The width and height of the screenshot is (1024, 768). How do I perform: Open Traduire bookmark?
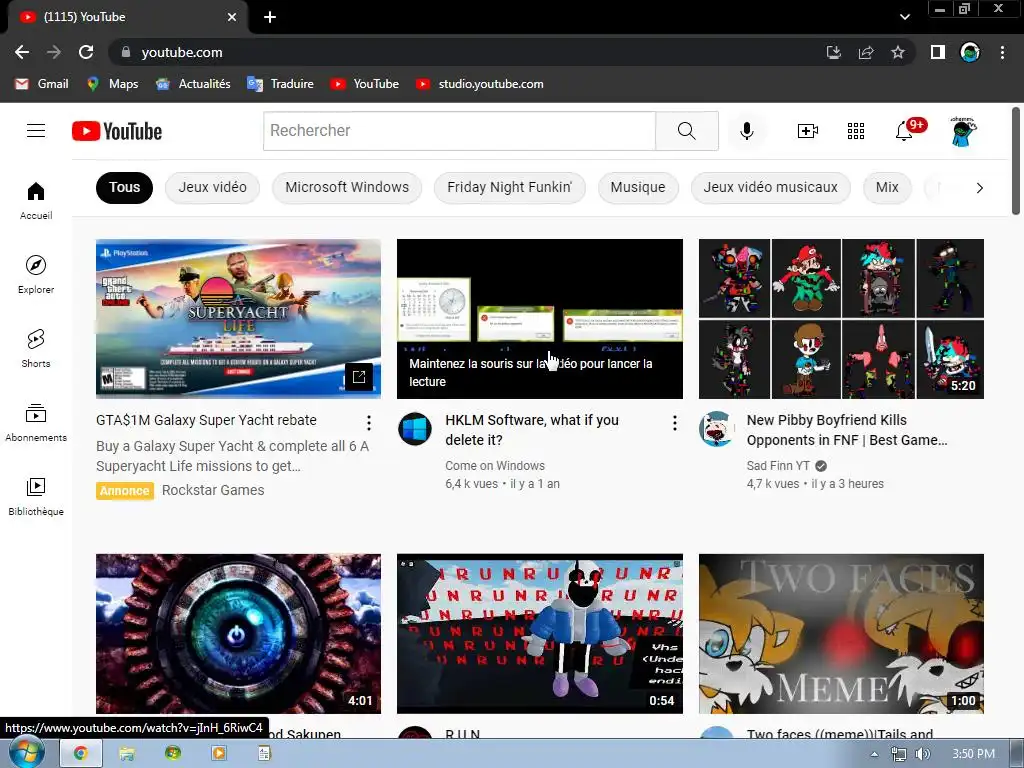pos(281,84)
